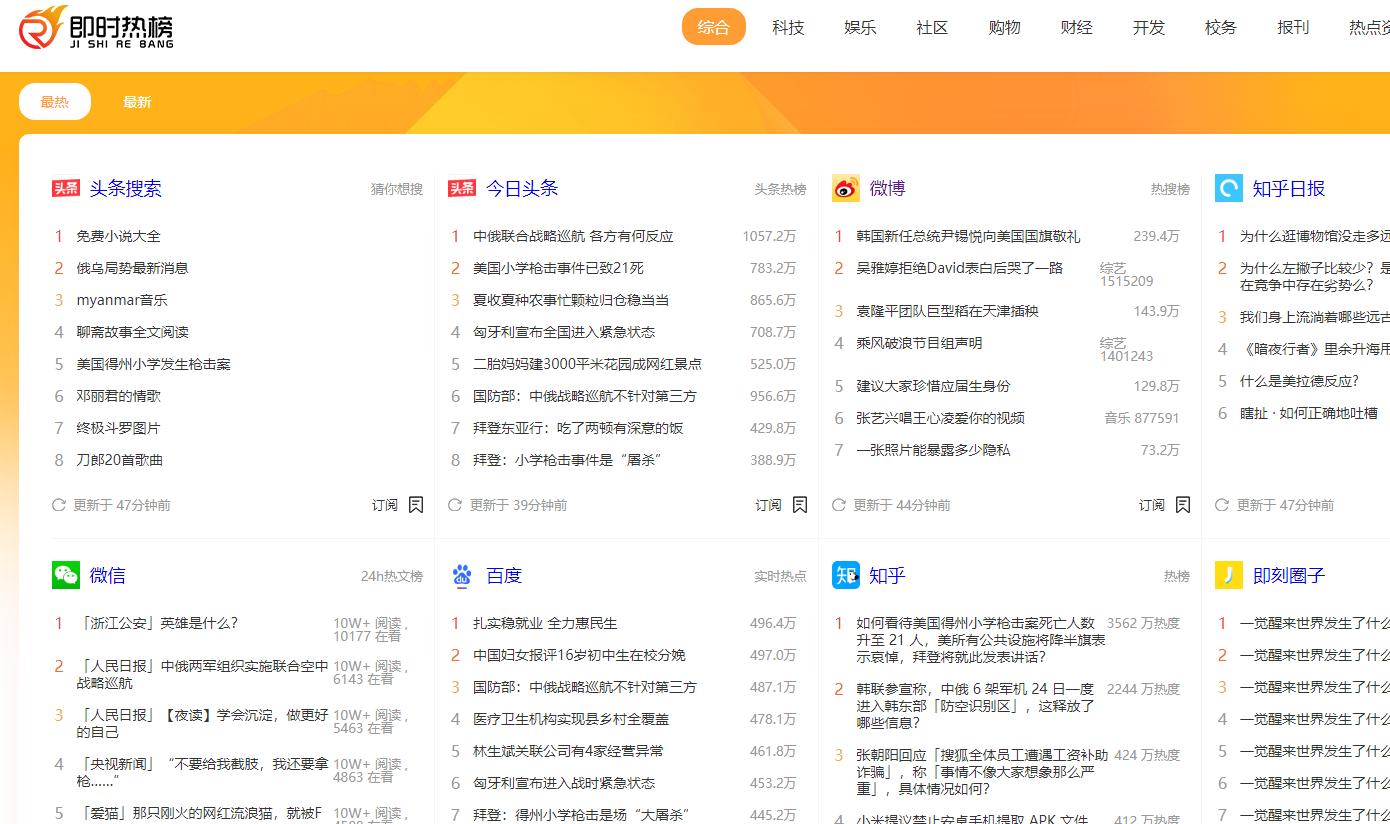Switch to the 最新 filter
This screenshot has height=824, width=1390.
tap(137, 101)
